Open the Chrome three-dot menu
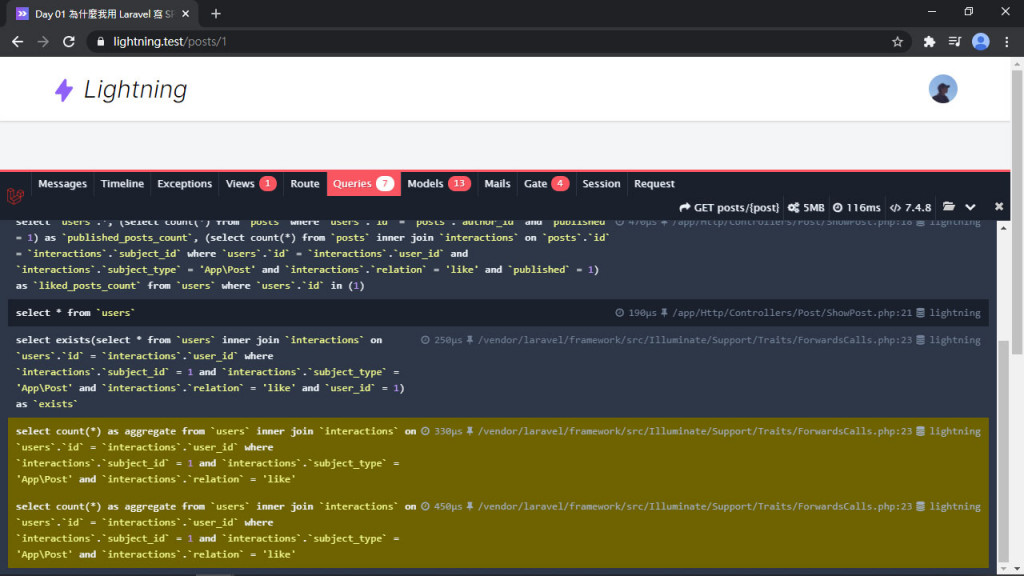The image size is (1024, 576). click(x=1006, y=42)
